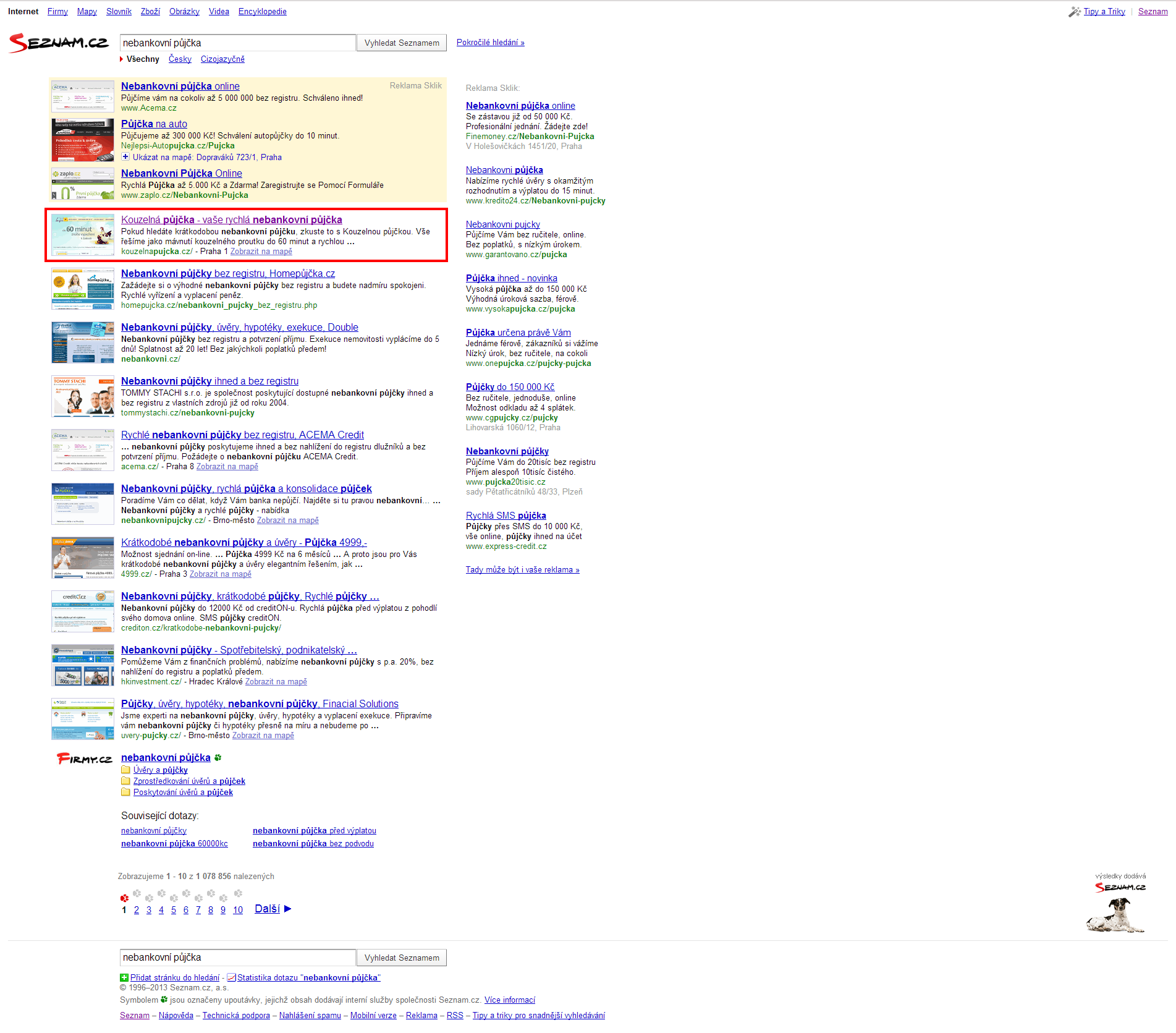Viewport: 1176px width, 1033px height.
Task: Click the folder icon beside Zprostředkování úvěrů
Action: pos(125,781)
